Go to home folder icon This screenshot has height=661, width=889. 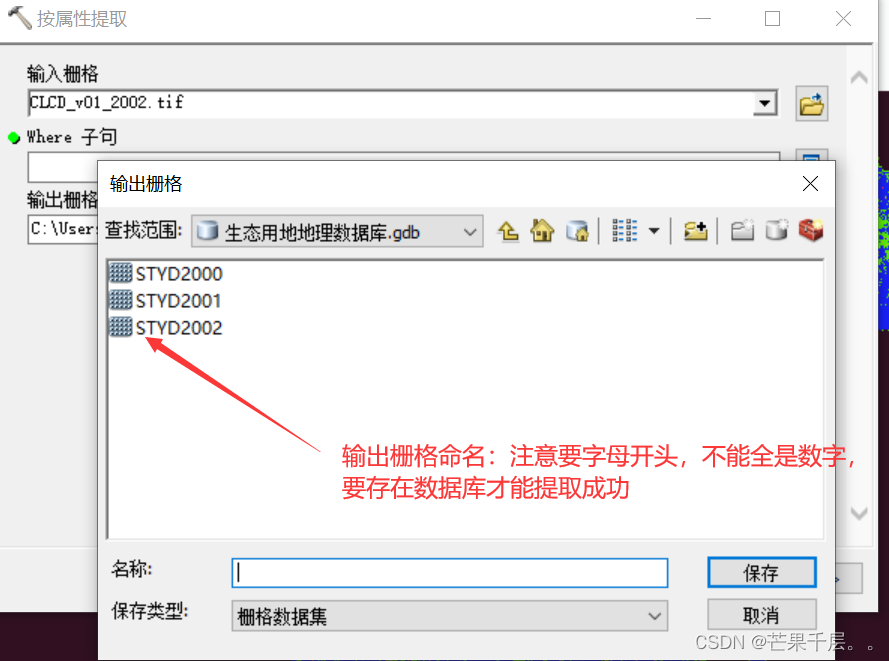[542, 231]
